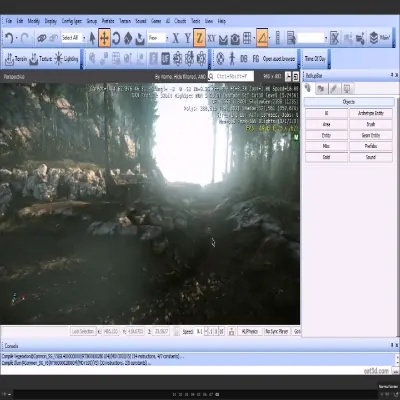Open the DB database view icon
The width and height of the screenshot is (400, 400).
click(x=244, y=59)
